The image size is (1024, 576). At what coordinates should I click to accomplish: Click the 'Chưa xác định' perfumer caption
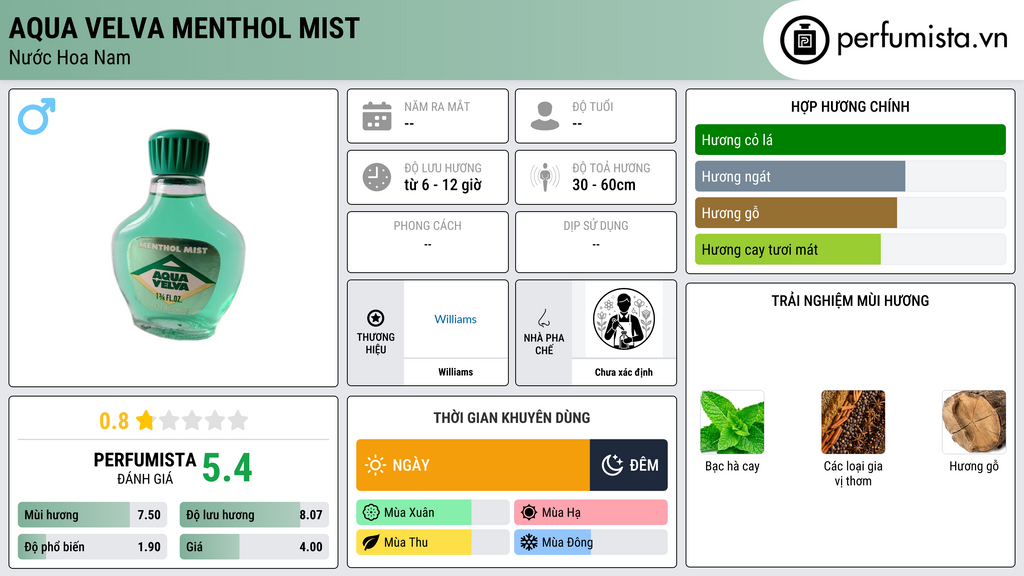624,372
